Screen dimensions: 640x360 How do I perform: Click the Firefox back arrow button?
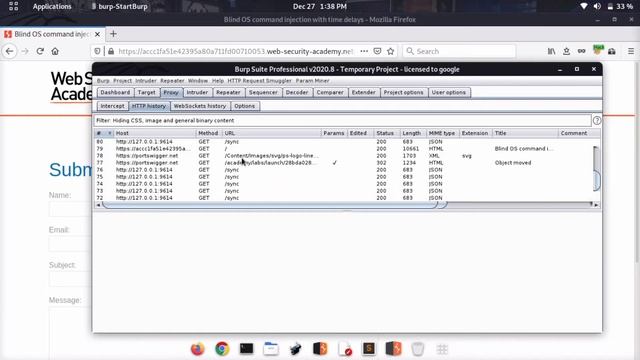10,51
